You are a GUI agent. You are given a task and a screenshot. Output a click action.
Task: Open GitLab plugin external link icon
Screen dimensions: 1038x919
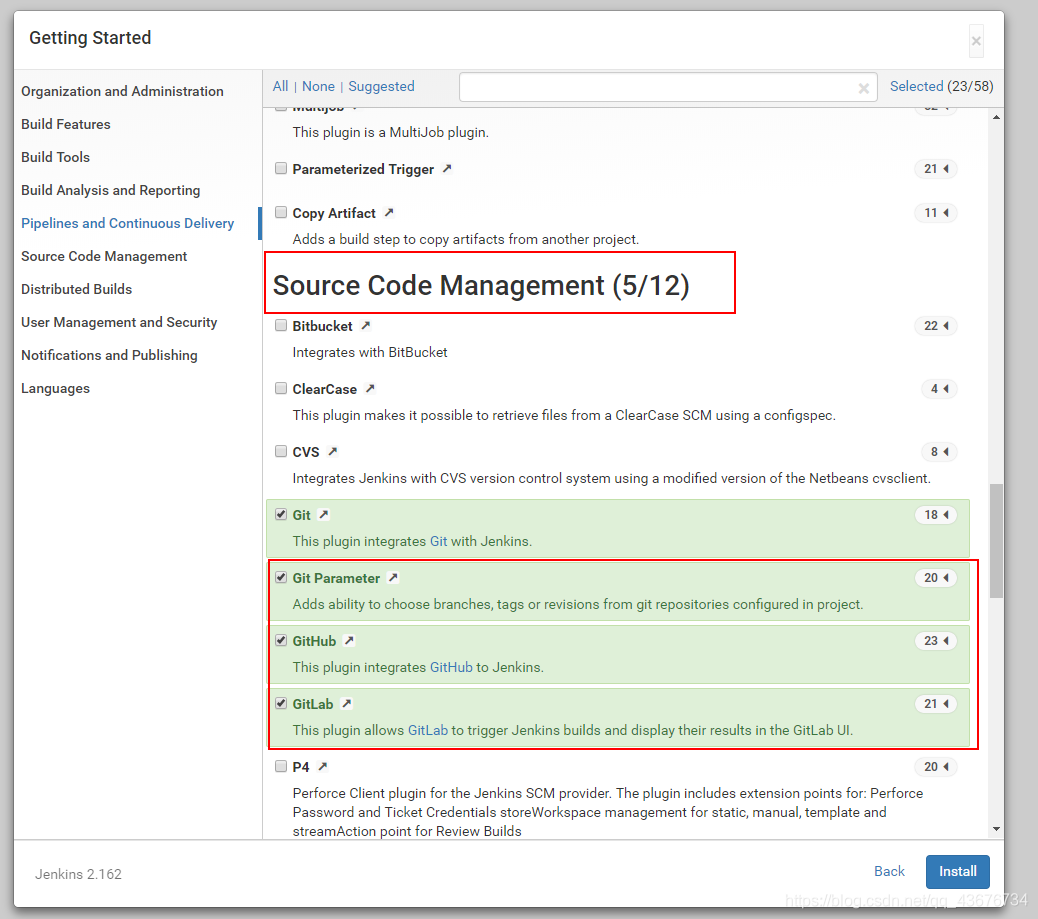click(346, 704)
